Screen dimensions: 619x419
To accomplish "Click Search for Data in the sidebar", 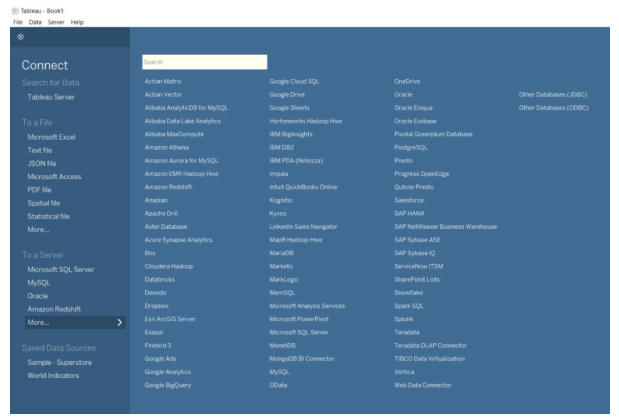I will 51,83.
